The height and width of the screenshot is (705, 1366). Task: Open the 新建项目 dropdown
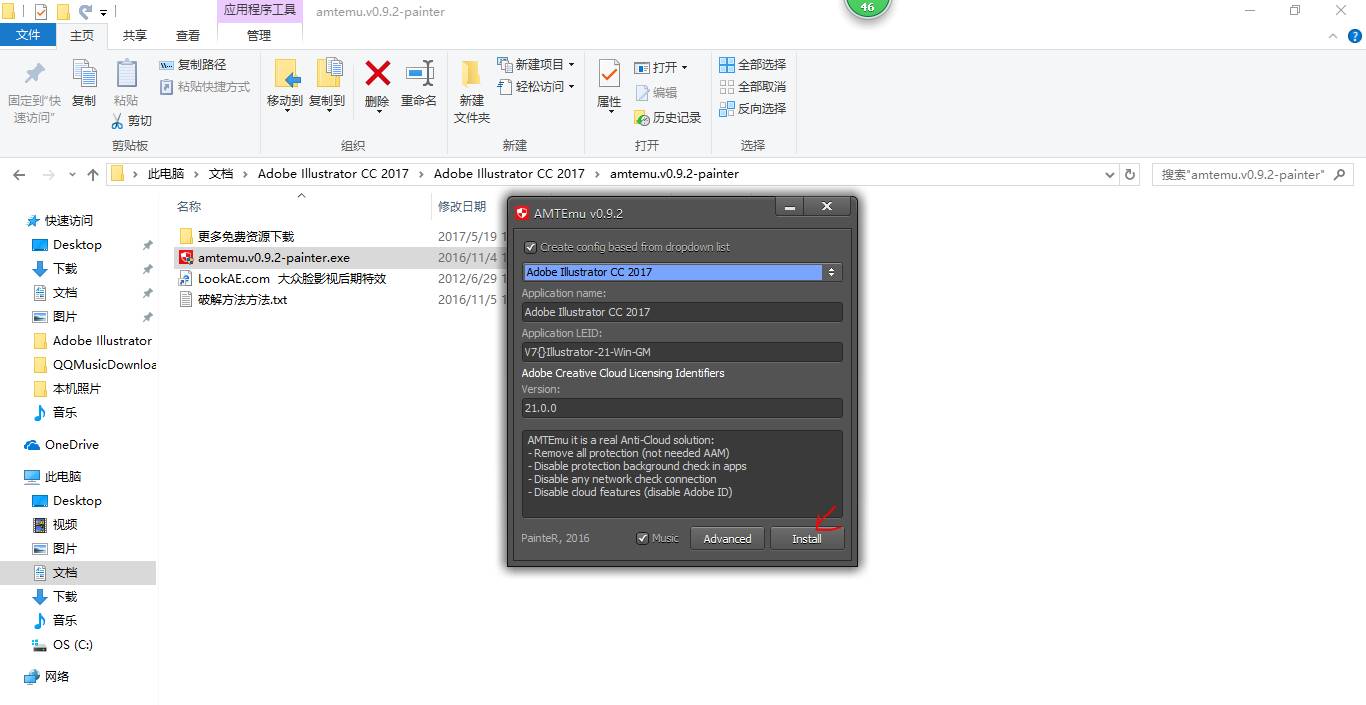pos(536,65)
